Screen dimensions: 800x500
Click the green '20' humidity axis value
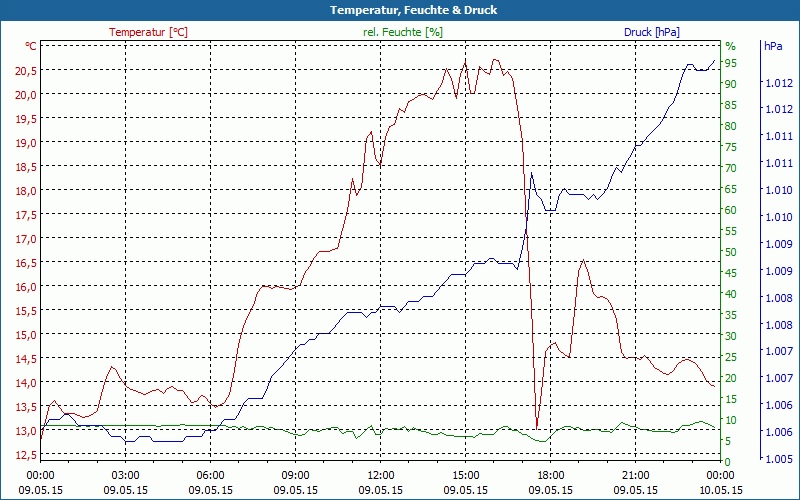(x=731, y=378)
